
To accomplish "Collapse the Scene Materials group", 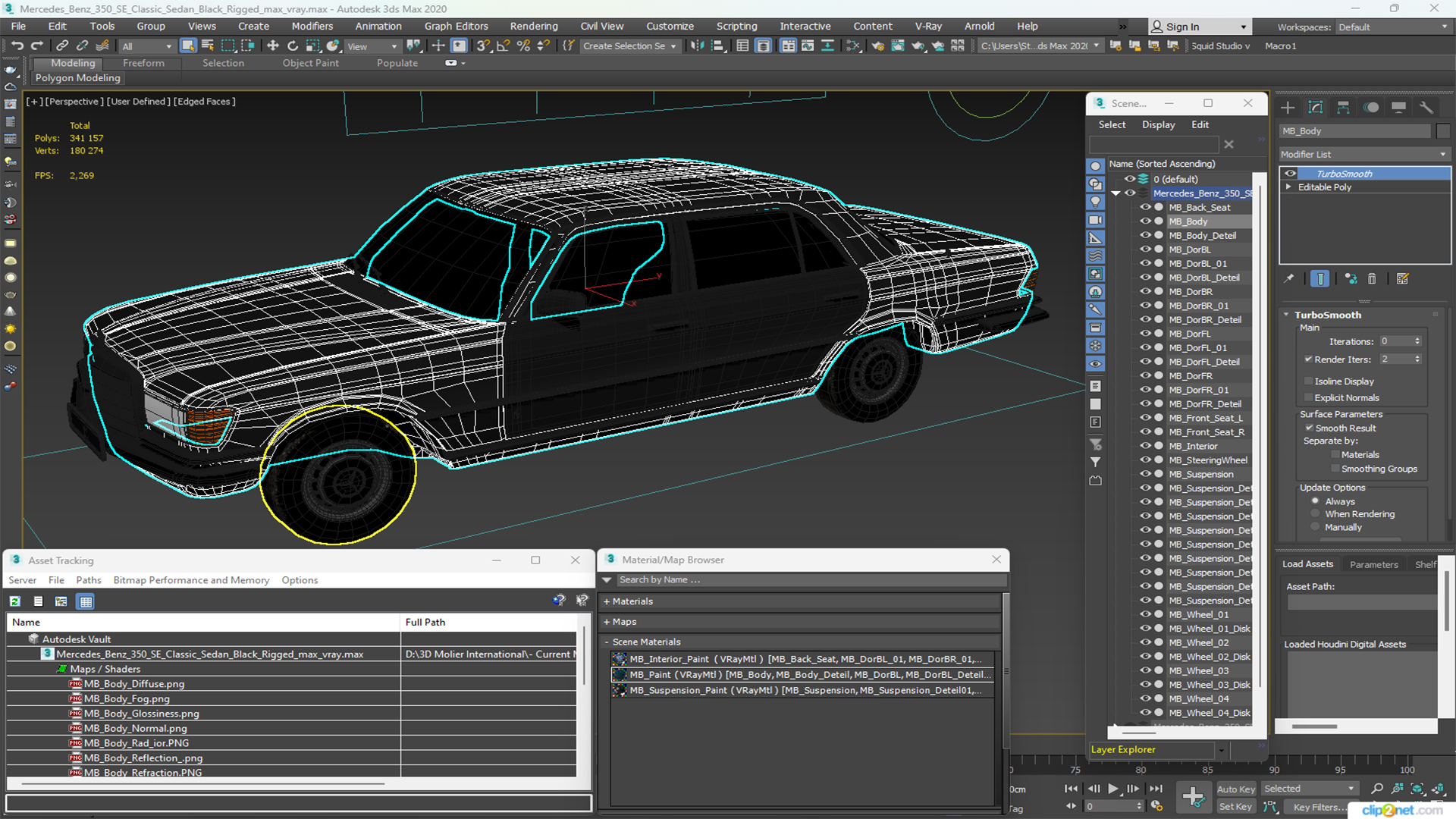I will pos(607,642).
